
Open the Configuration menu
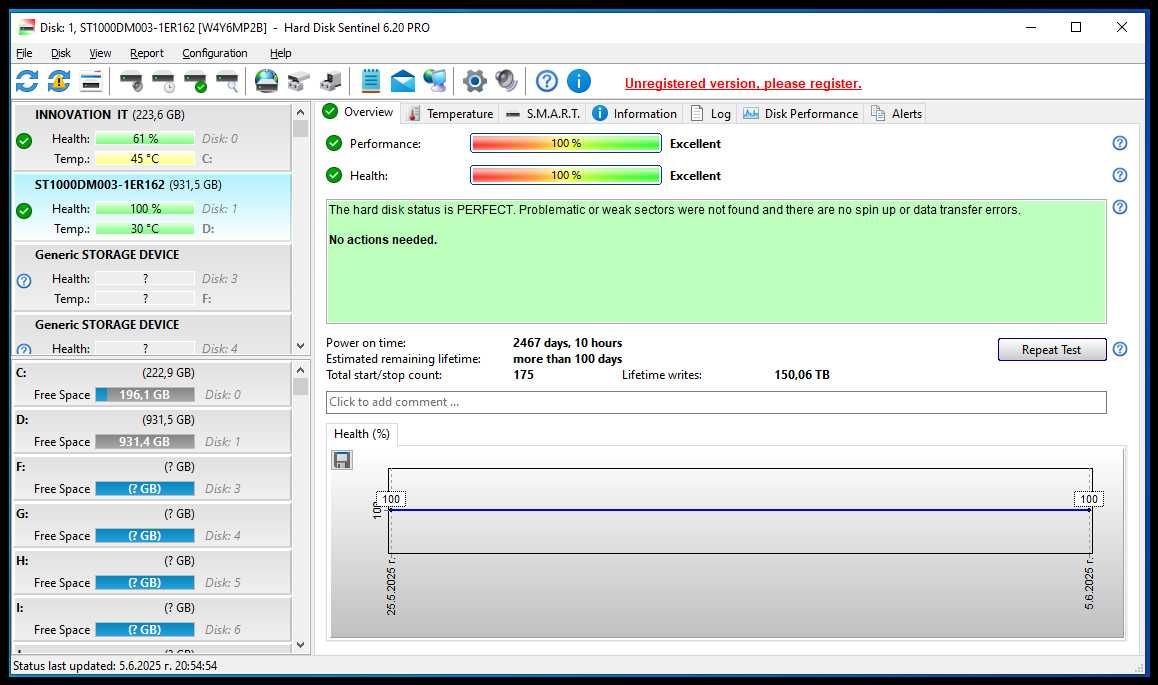pos(214,53)
